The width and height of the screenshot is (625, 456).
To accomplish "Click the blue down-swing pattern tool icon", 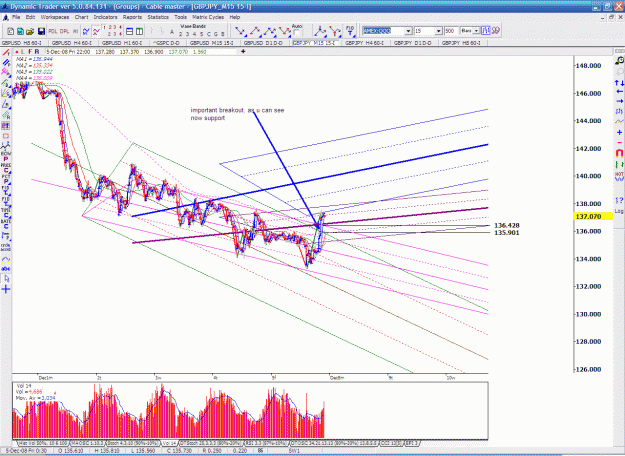I will (x=240, y=31).
